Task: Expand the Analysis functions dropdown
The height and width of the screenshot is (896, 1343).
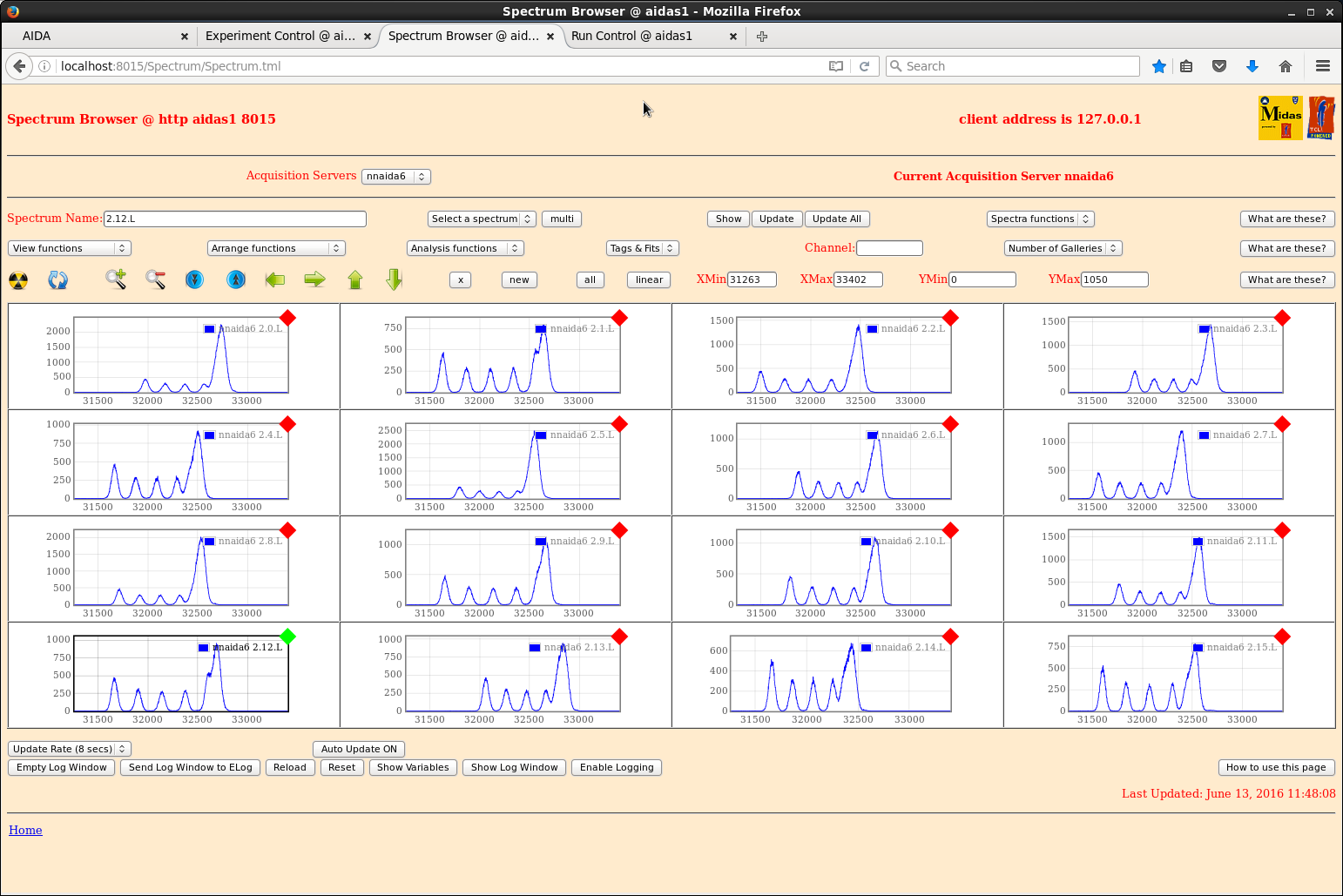Action: tap(465, 248)
